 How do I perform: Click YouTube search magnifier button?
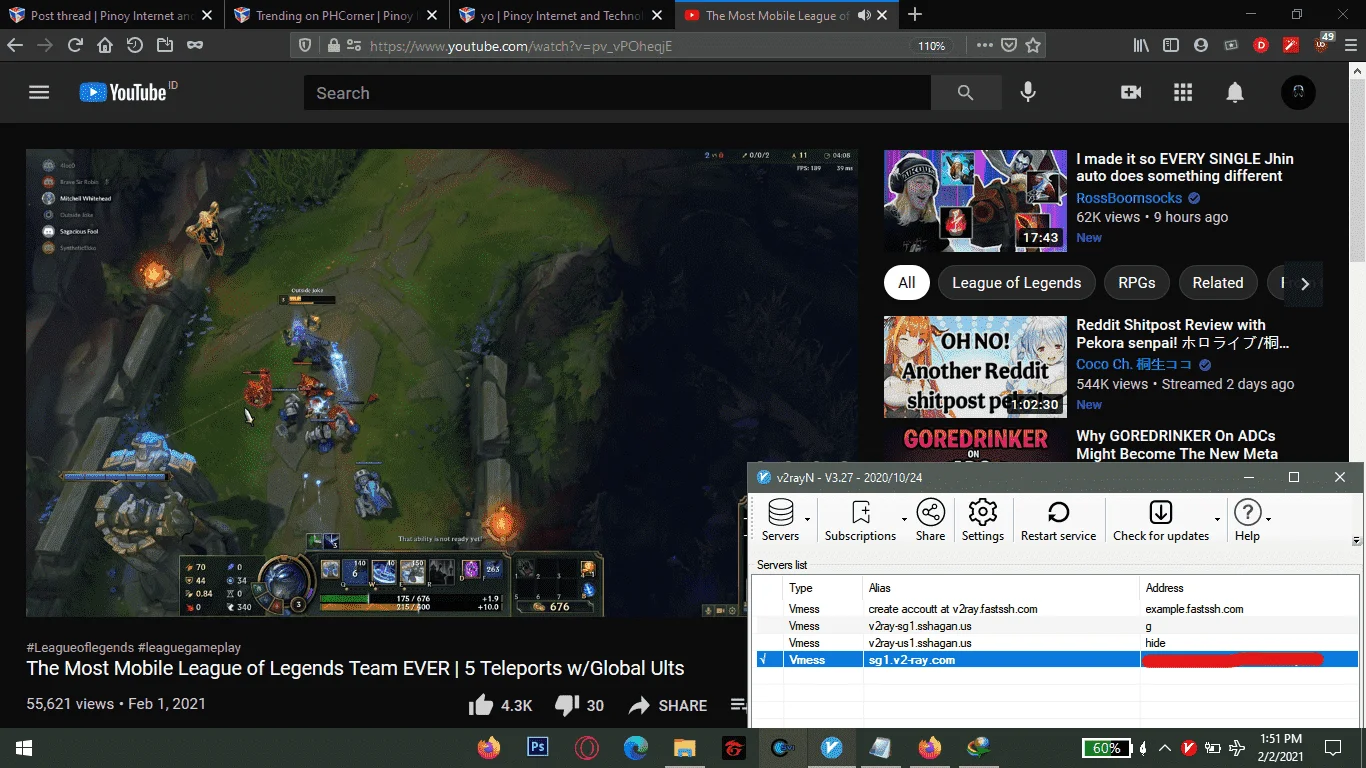pos(965,93)
